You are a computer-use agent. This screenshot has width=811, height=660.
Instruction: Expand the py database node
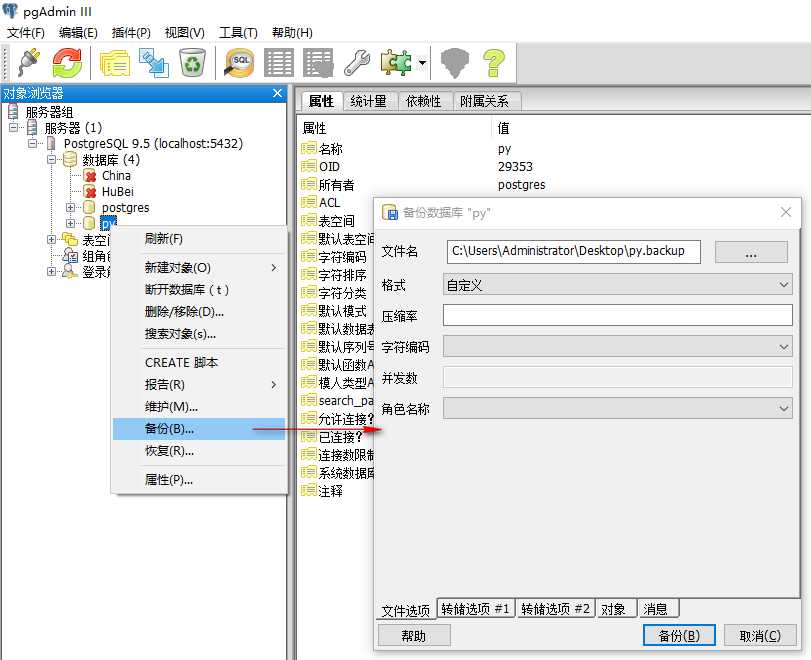70,223
